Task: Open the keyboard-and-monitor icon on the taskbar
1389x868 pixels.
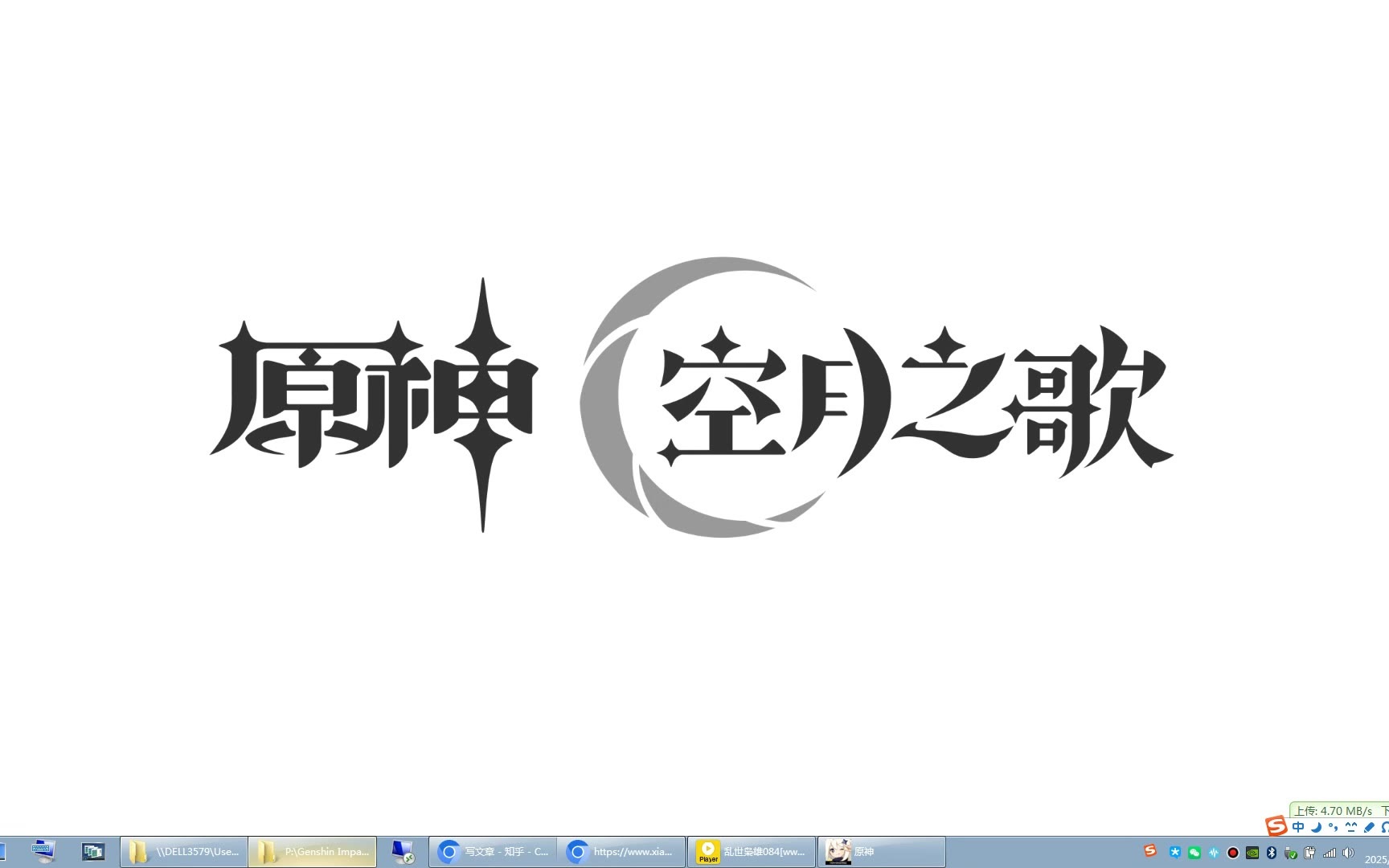Action: (x=43, y=851)
